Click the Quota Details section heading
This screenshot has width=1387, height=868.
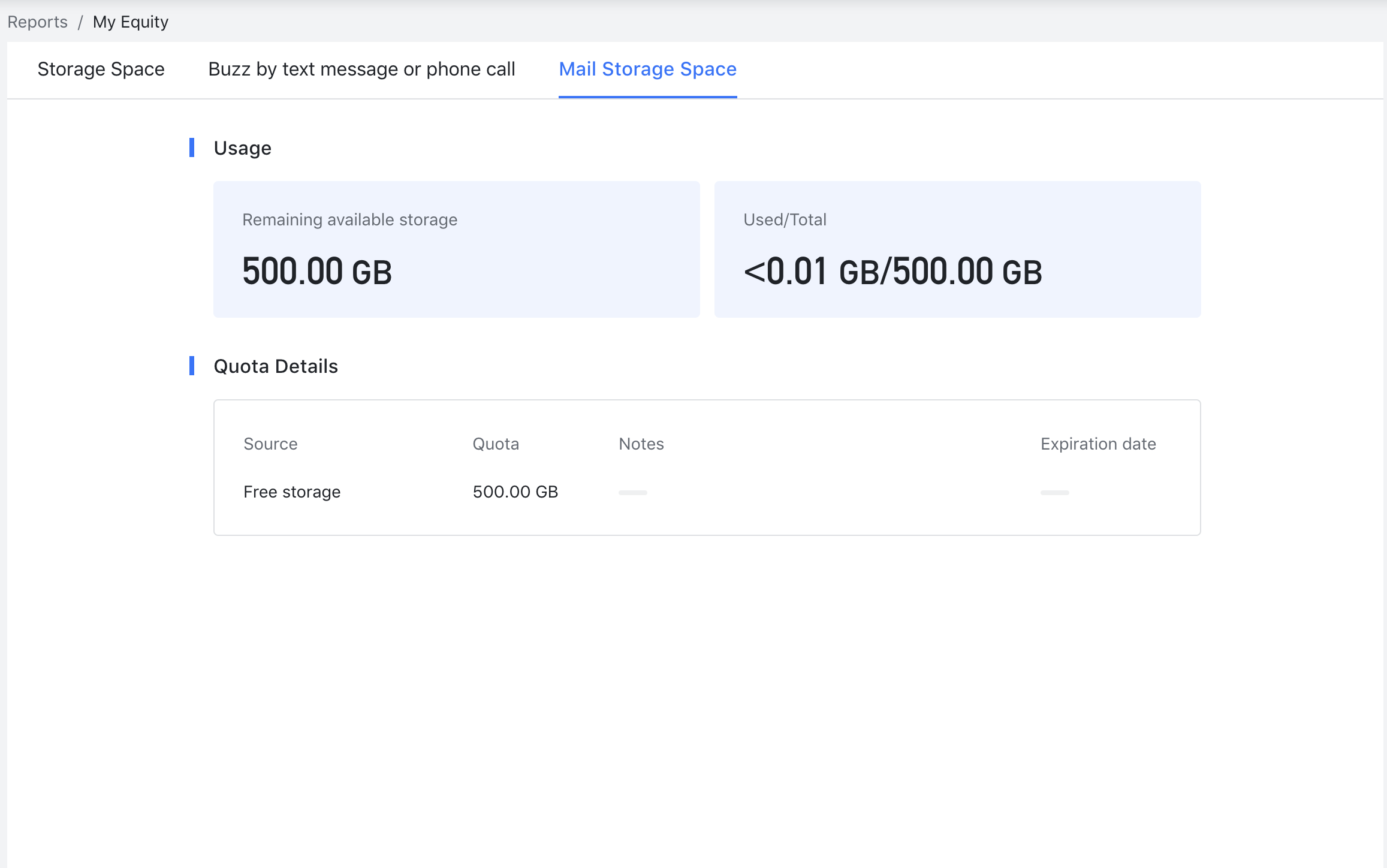click(276, 366)
